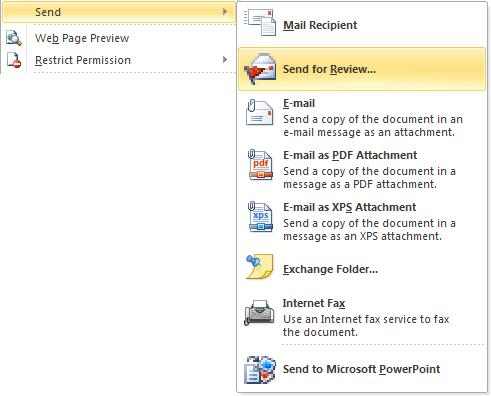The width and height of the screenshot is (491, 396).
Task: Click the XPS attachment icon
Action: pyautogui.click(x=260, y=217)
